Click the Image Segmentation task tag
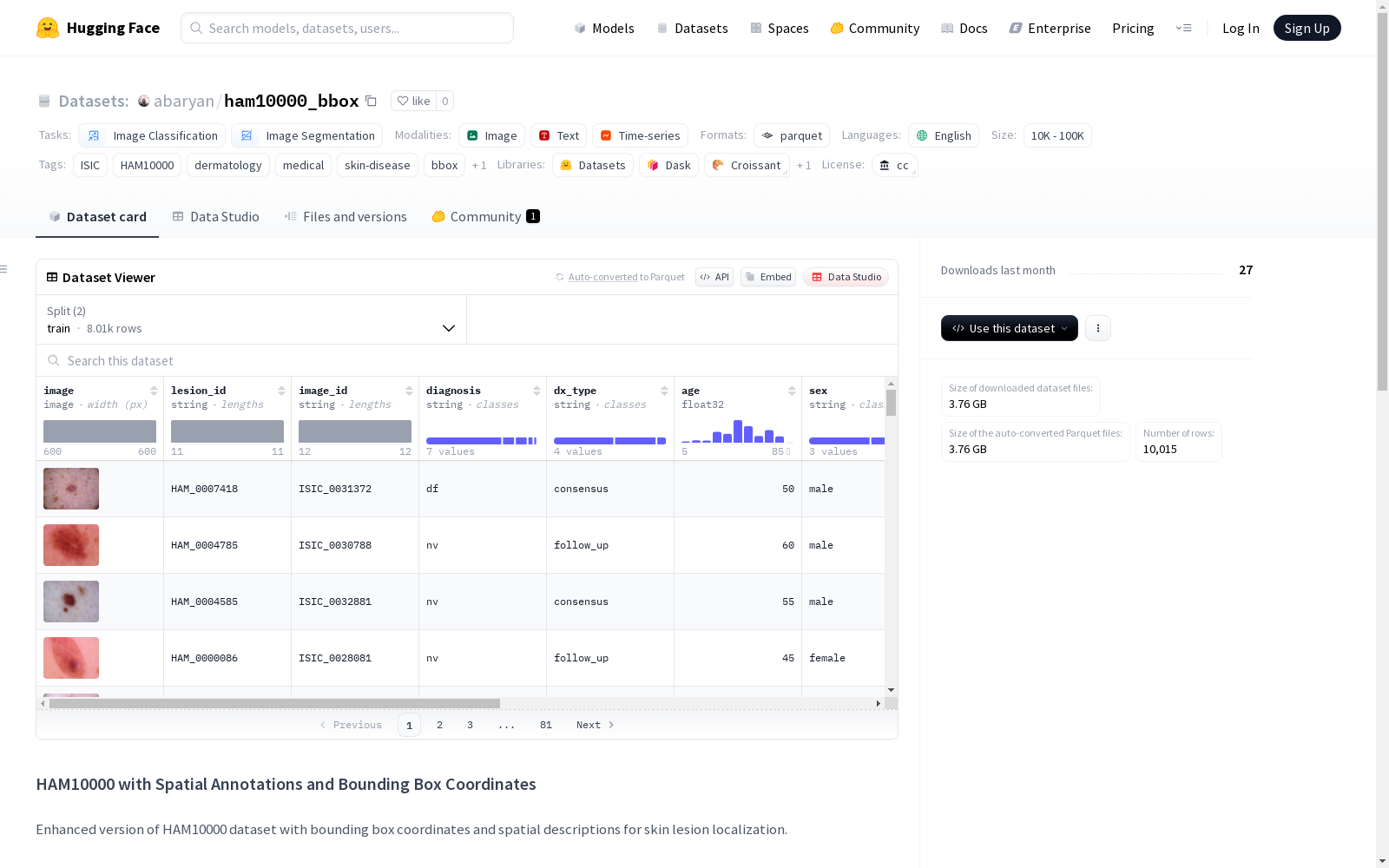 pos(306,135)
